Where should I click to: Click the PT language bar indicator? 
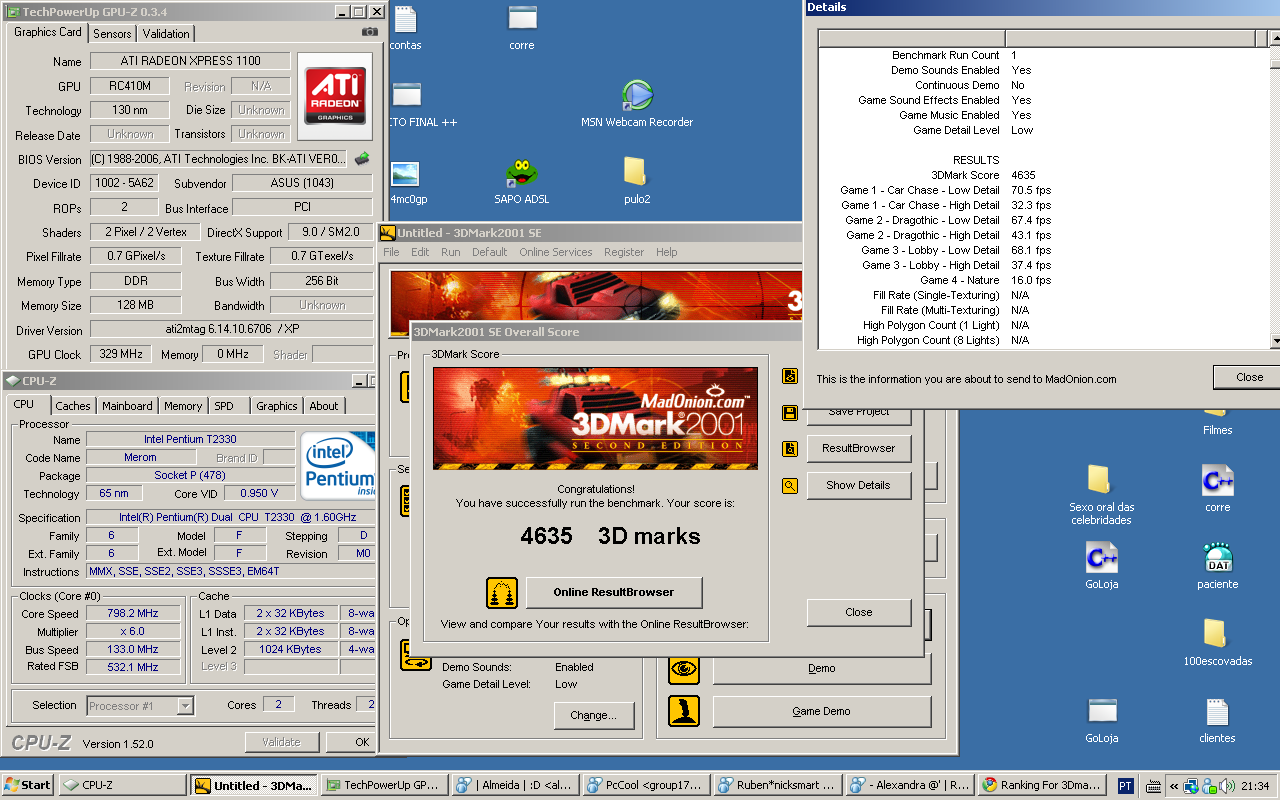[1125, 786]
